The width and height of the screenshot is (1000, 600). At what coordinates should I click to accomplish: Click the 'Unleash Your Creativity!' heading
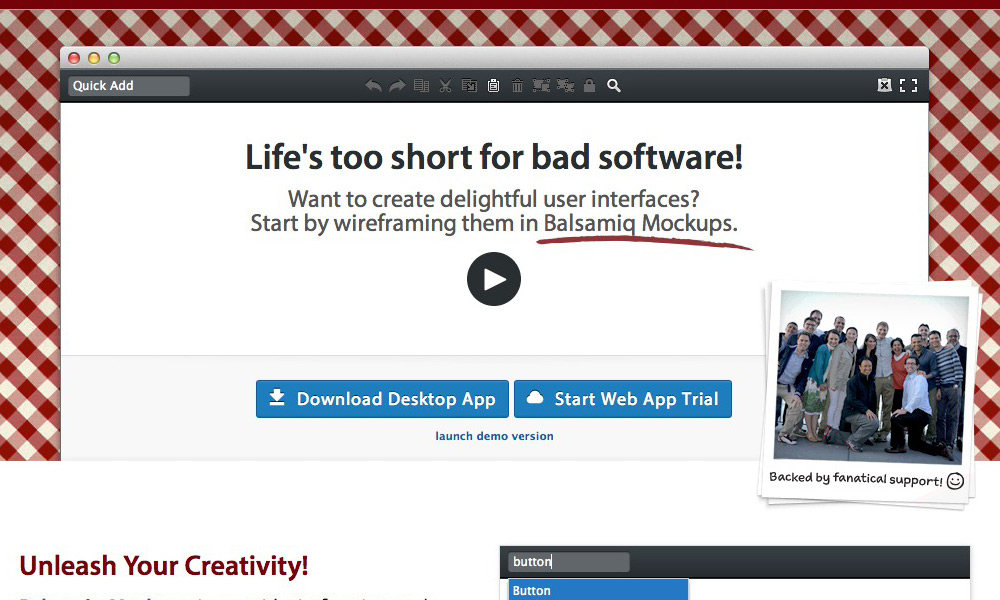click(164, 566)
